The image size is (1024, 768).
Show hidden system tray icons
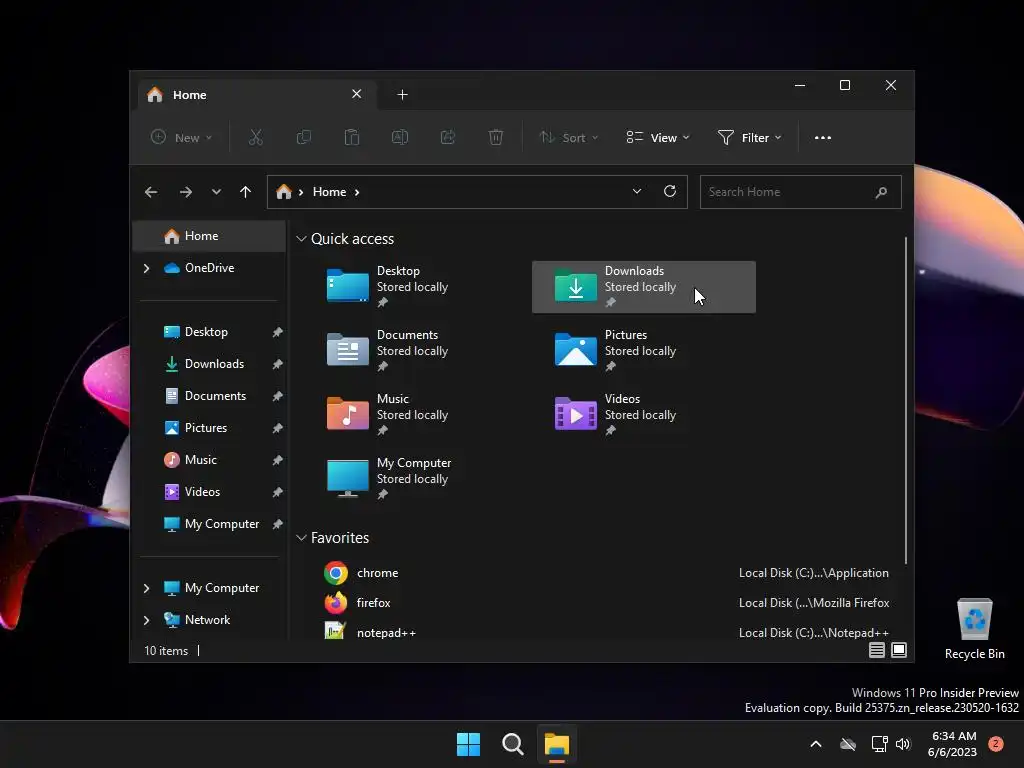coord(816,744)
